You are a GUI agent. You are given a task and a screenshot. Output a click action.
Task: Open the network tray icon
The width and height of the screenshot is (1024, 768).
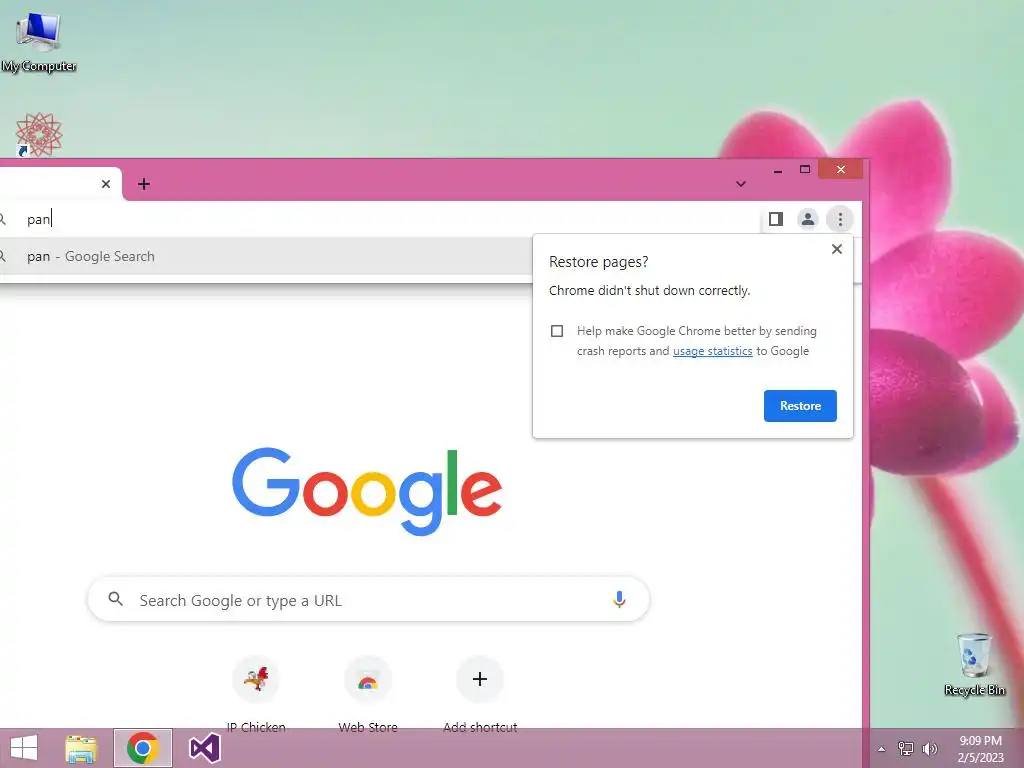point(906,749)
